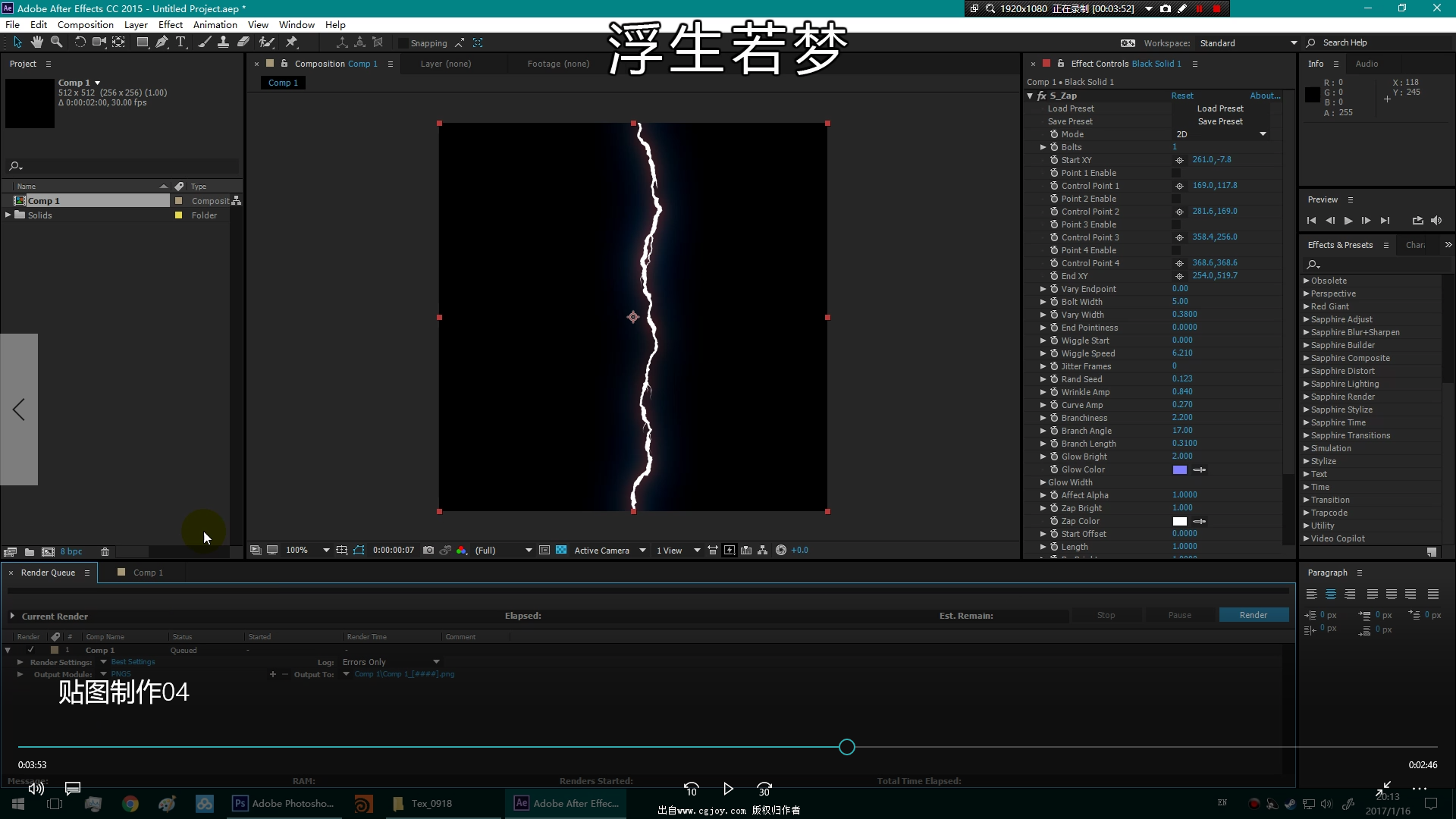This screenshot has width=1456, height=819.
Task: Toggle Point 4 Enable checkbox
Action: [1176, 250]
